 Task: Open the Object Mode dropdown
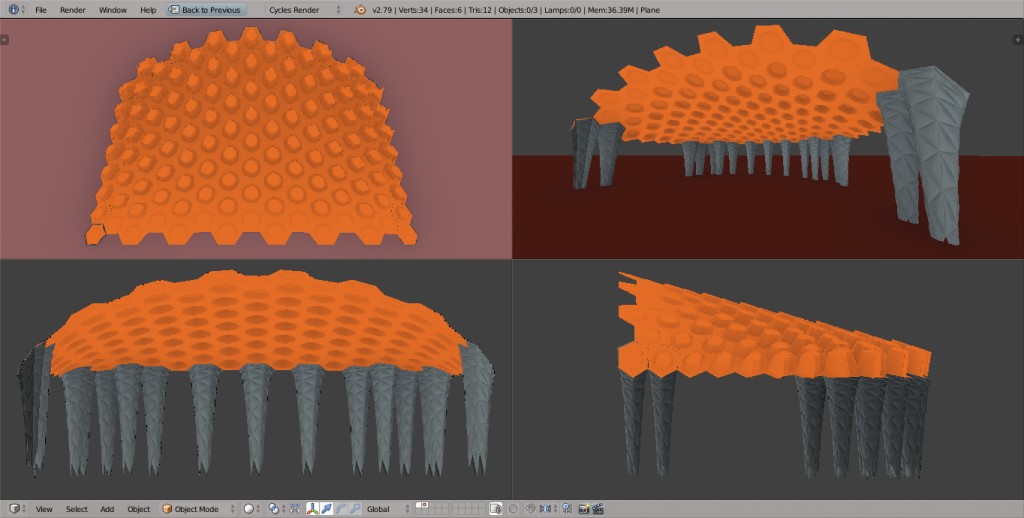(198, 509)
